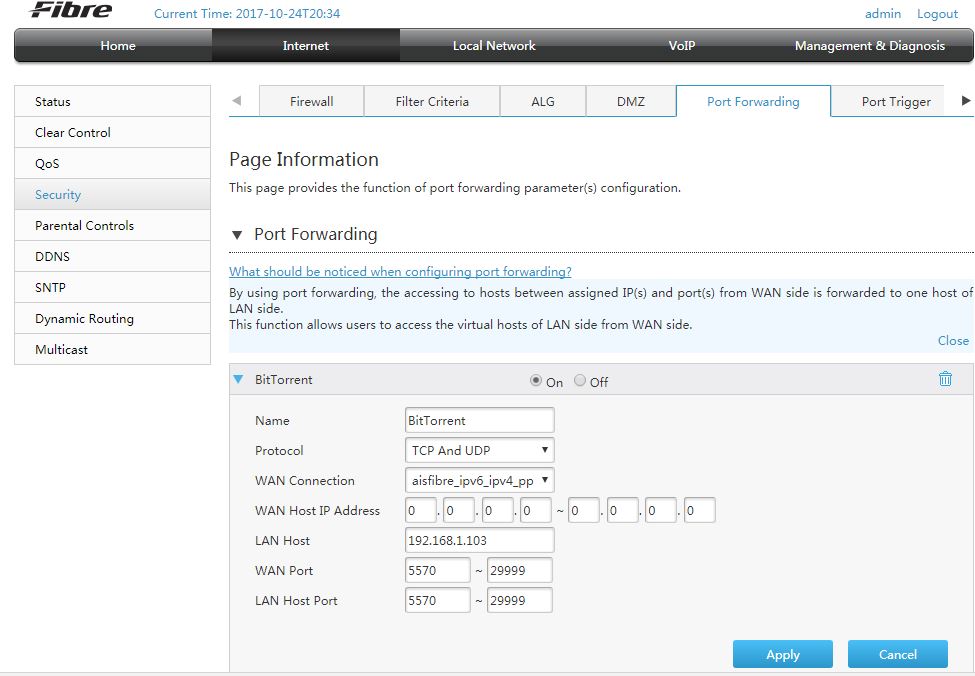The image size is (975, 676).
Task: Open the DMZ tab
Action: coord(630,100)
